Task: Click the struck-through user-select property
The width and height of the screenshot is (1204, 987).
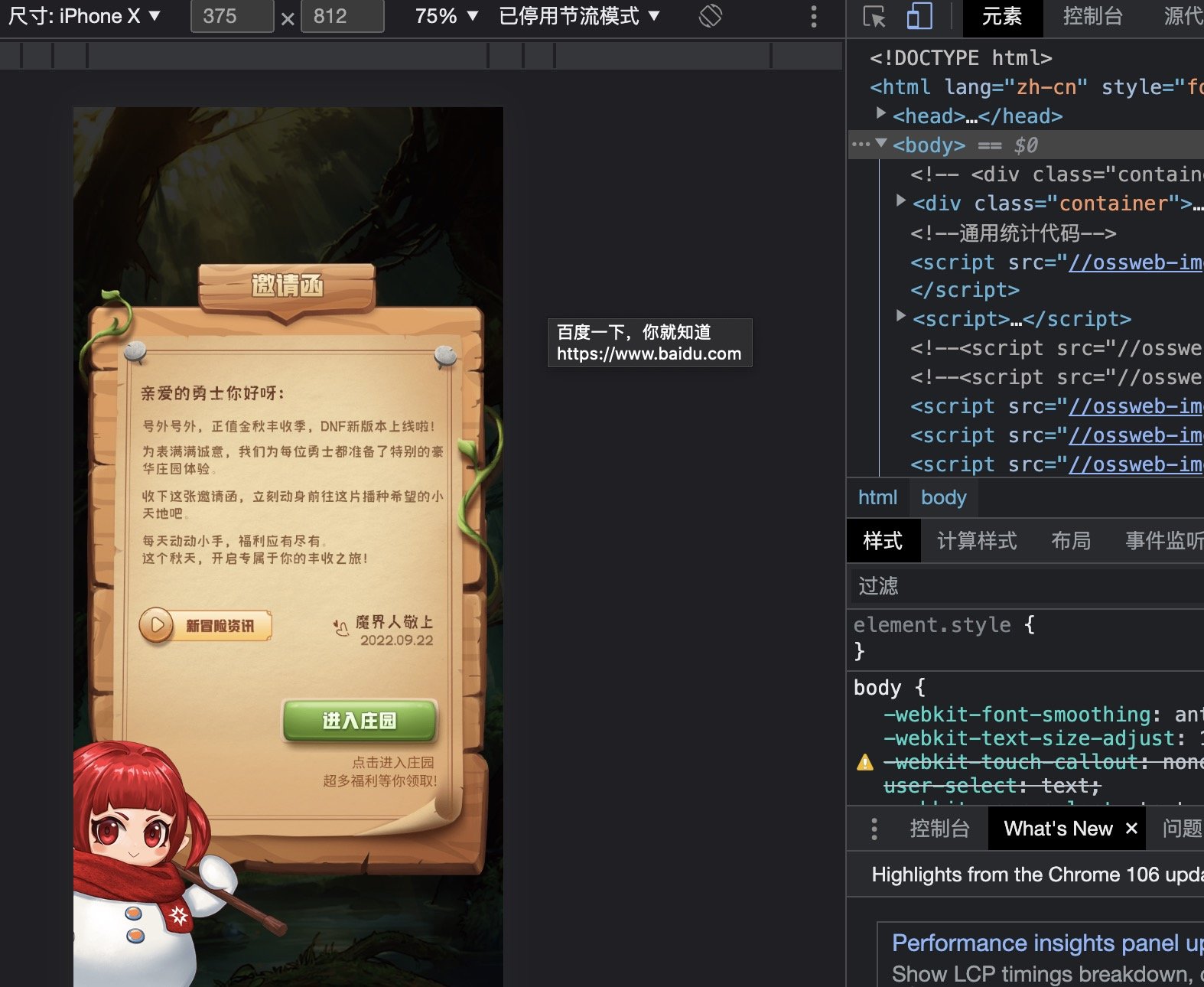Action: (992, 786)
